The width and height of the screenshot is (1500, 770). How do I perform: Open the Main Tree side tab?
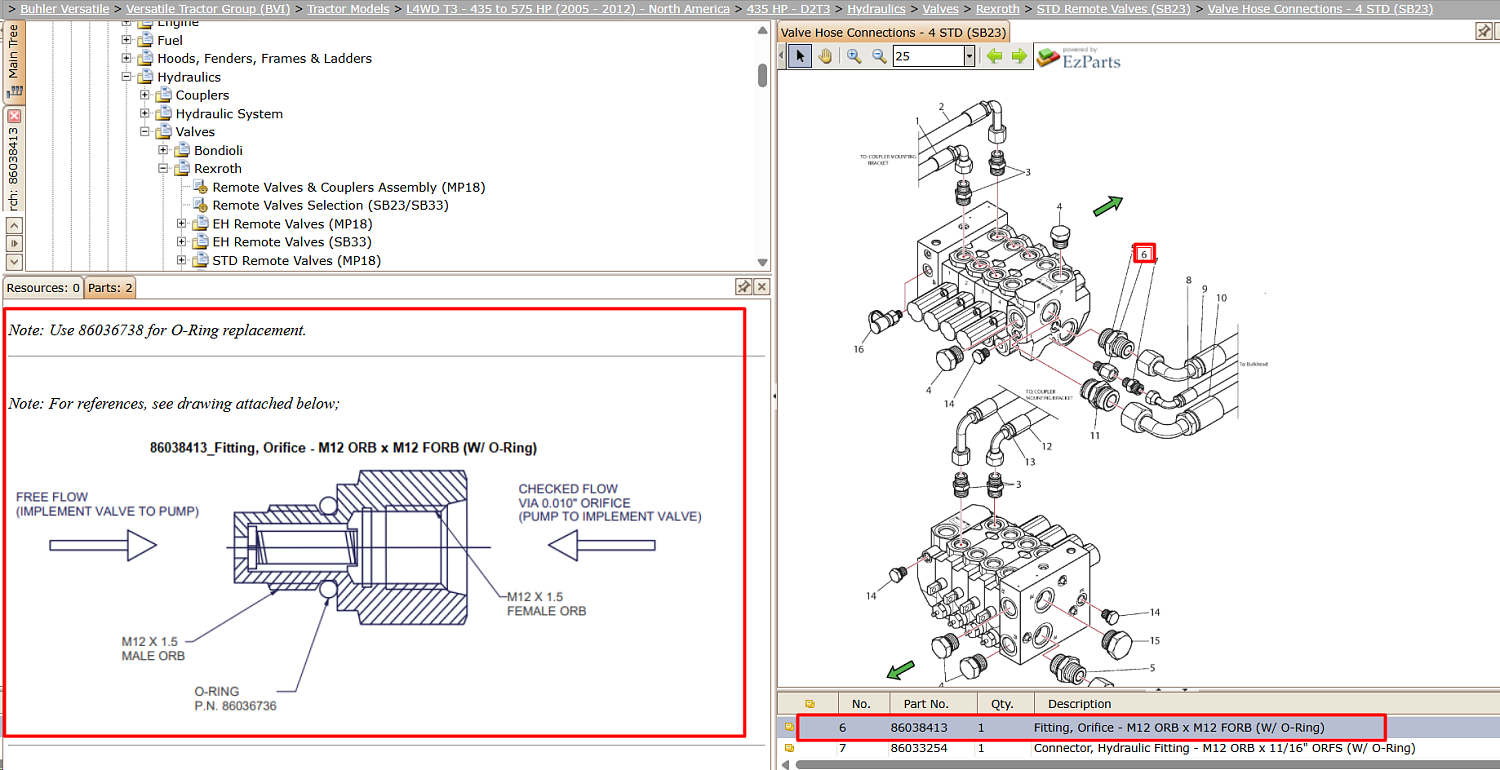tap(13, 60)
